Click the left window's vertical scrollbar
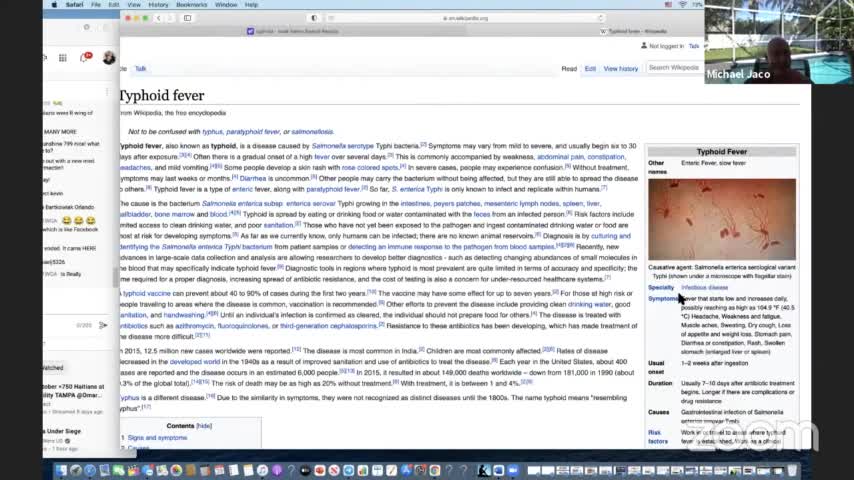Screen dimensions: 854x480 pyautogui.click(x=115, y=277)
